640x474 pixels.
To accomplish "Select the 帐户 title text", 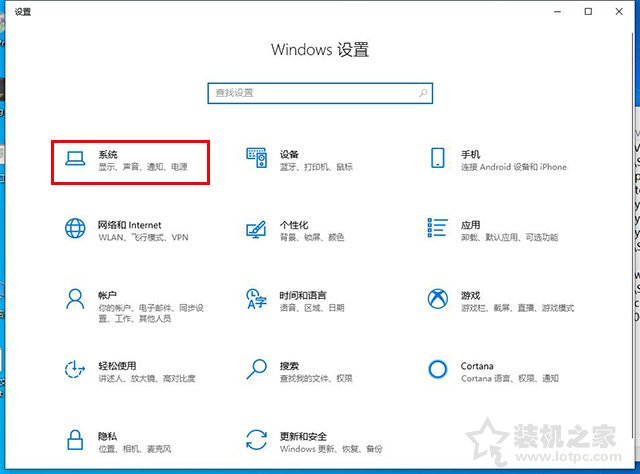I will point(107,295).
